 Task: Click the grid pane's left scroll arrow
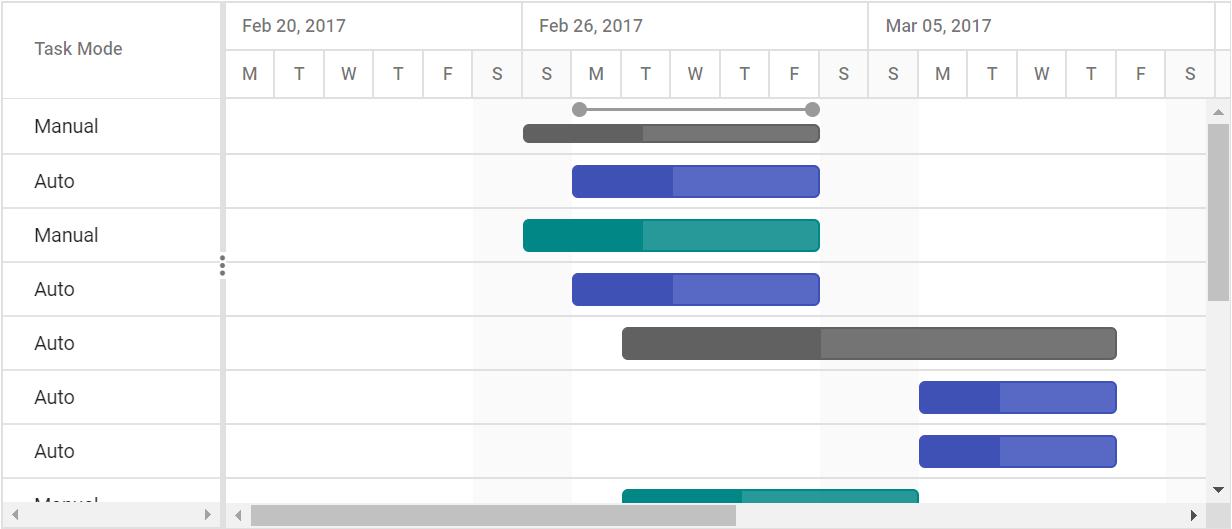(15, 515)
